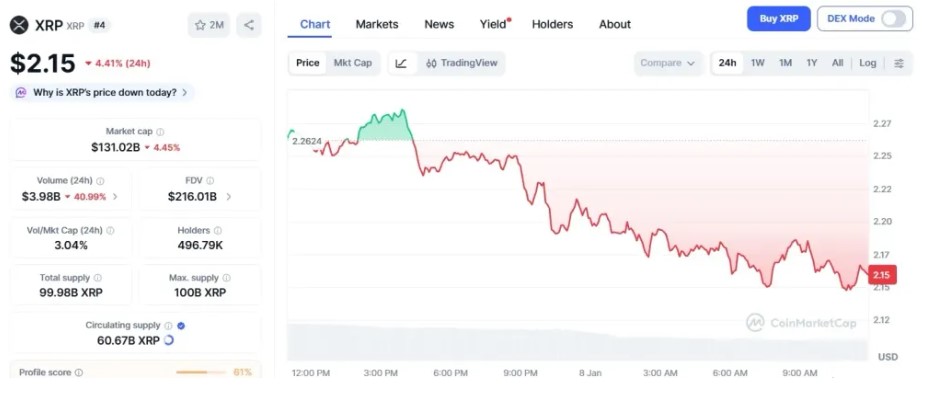Open the Holders tab
Screen dimensions: 929x405
coord(553,24)
